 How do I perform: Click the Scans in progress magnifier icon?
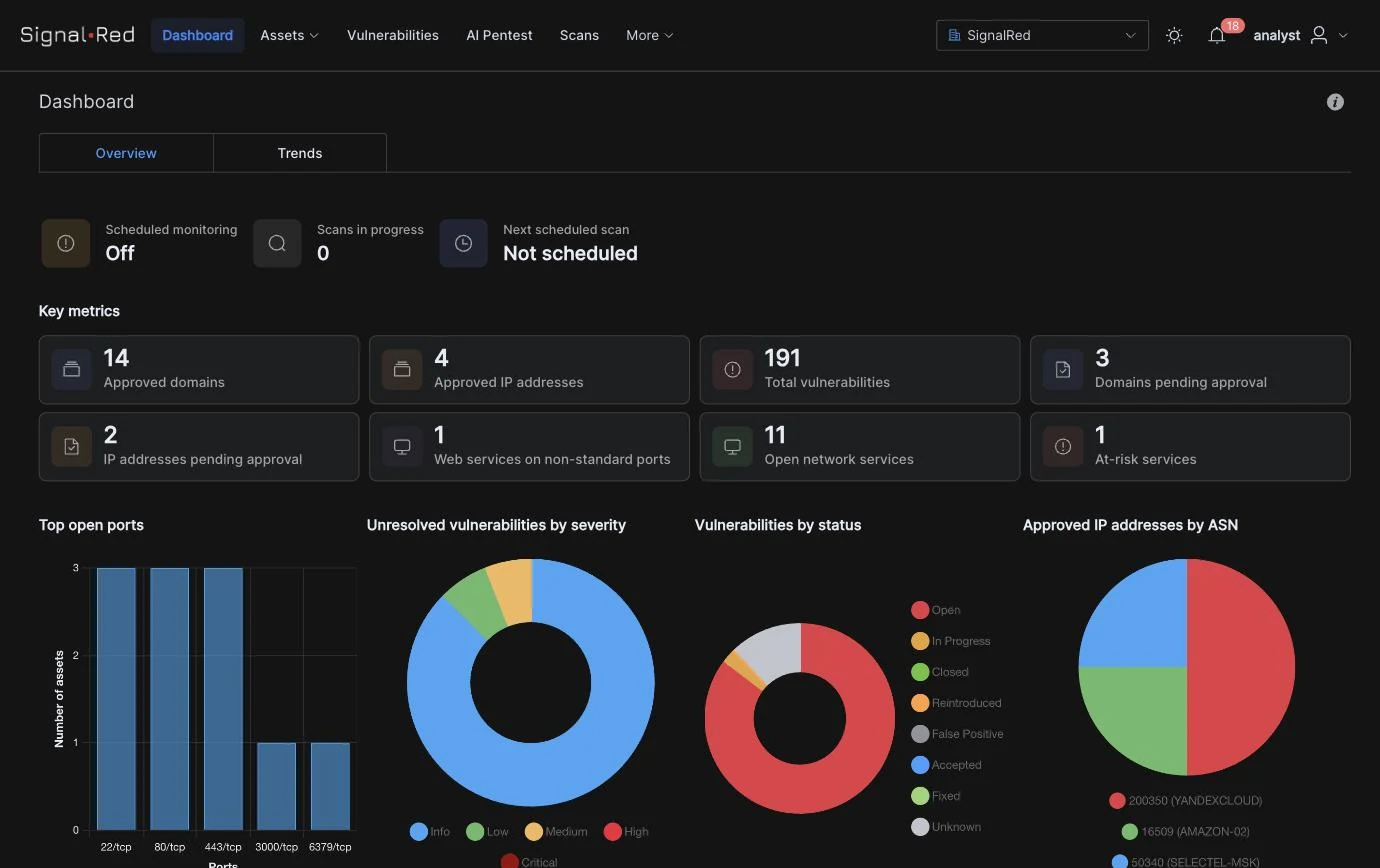point(277,243)
